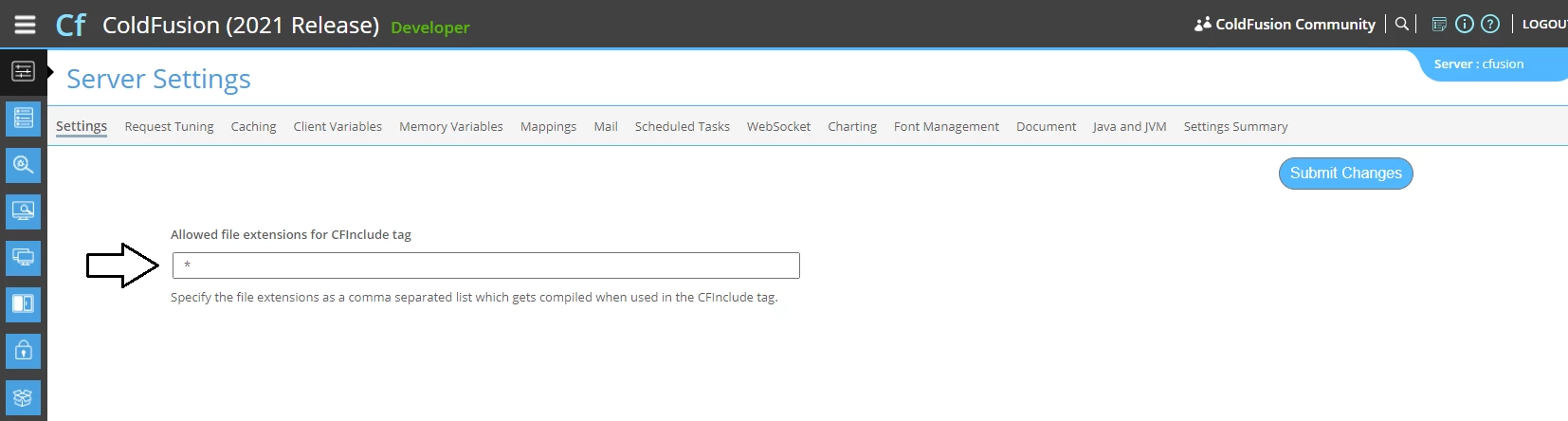Select the Charting tab
Image resolution: width=1568 pixels, height=421 pixels.
click(x=852, y=127)
